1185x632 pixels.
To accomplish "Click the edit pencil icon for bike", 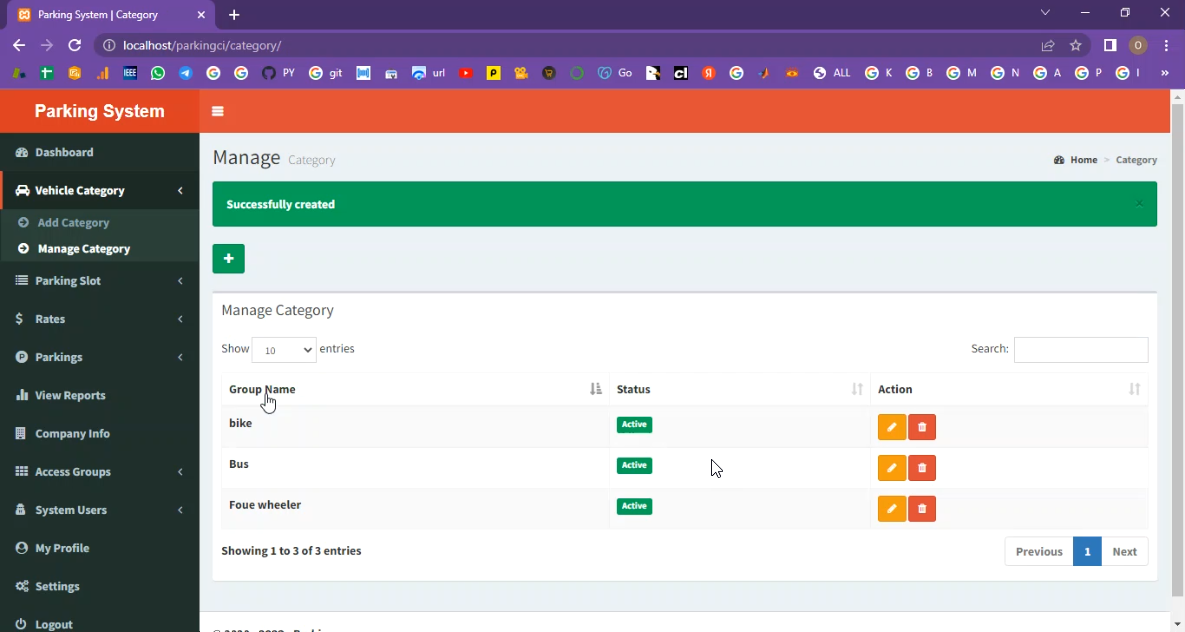I will (891, 427).
